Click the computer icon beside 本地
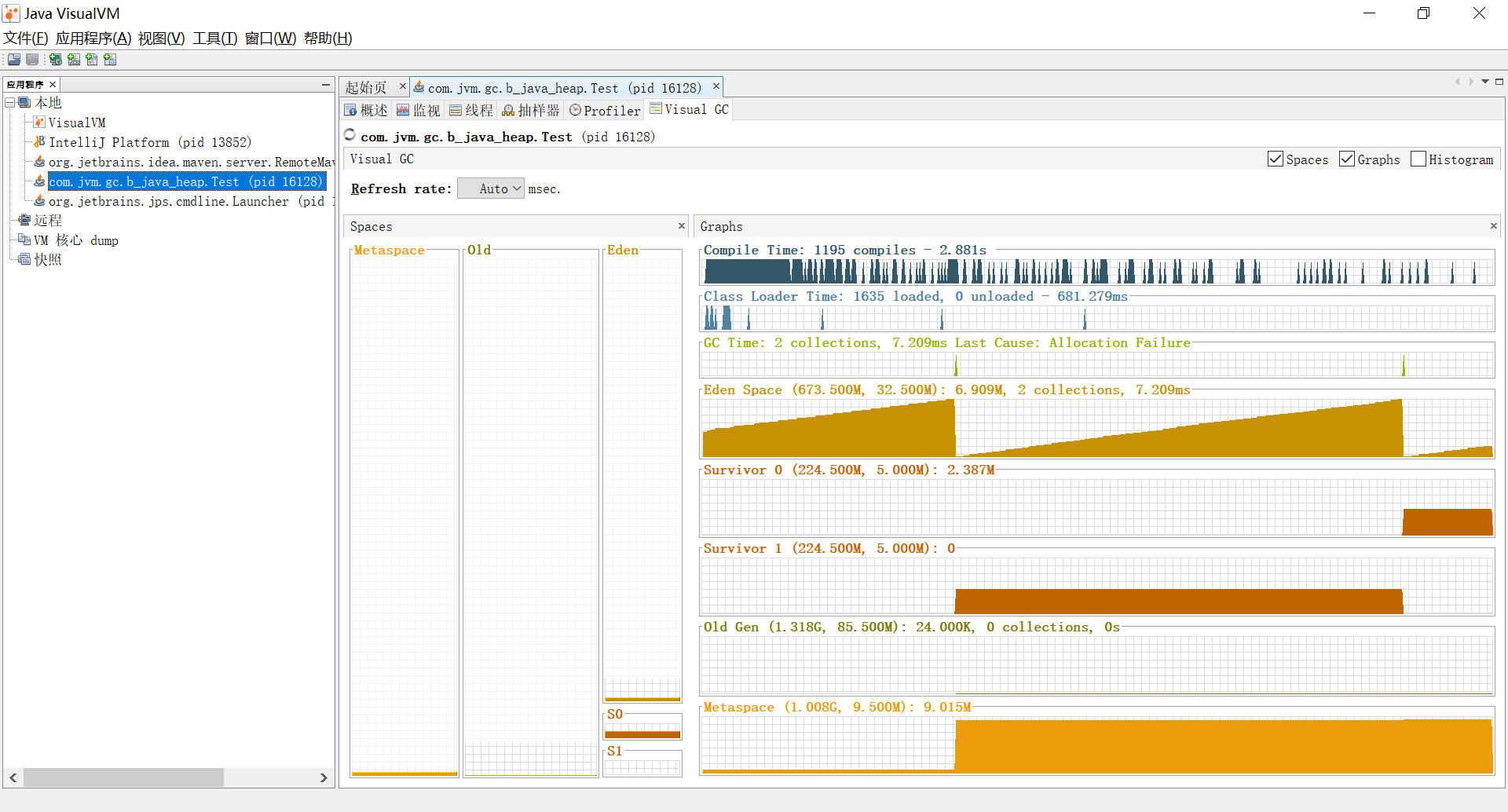 (x=24, y=103)
